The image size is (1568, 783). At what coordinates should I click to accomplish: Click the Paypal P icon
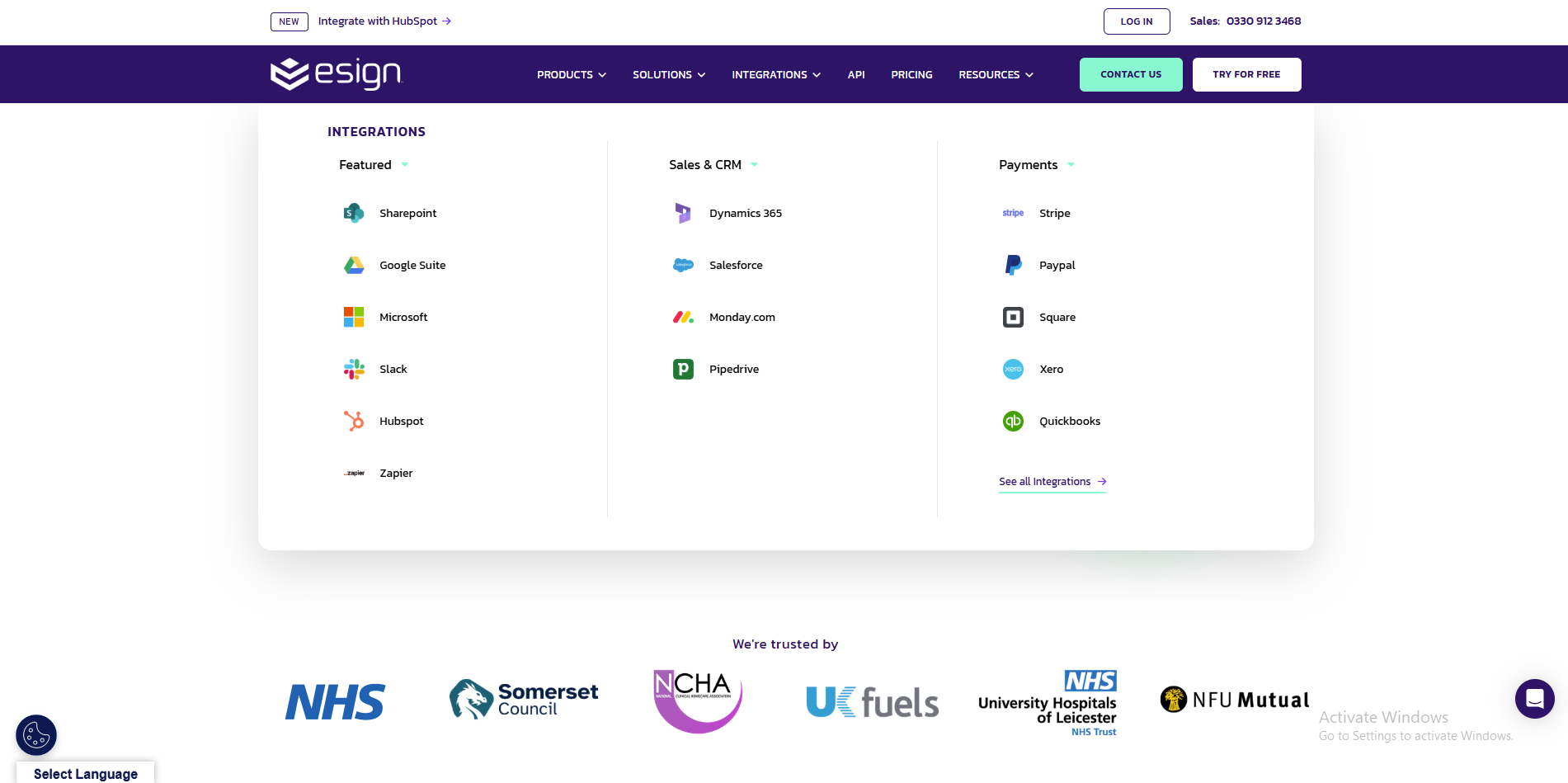[1013, 265]
